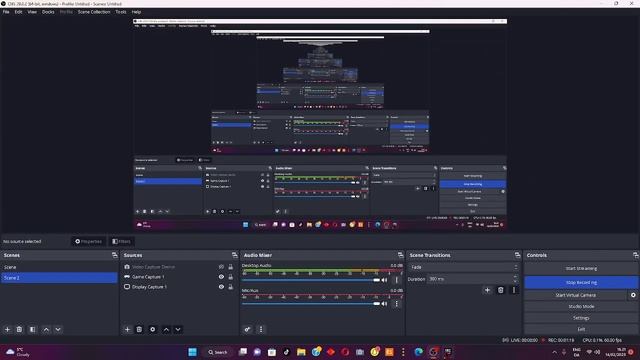Click the Properties button above docks
Viewport: 640px width, 360px height.
(89, 242)
